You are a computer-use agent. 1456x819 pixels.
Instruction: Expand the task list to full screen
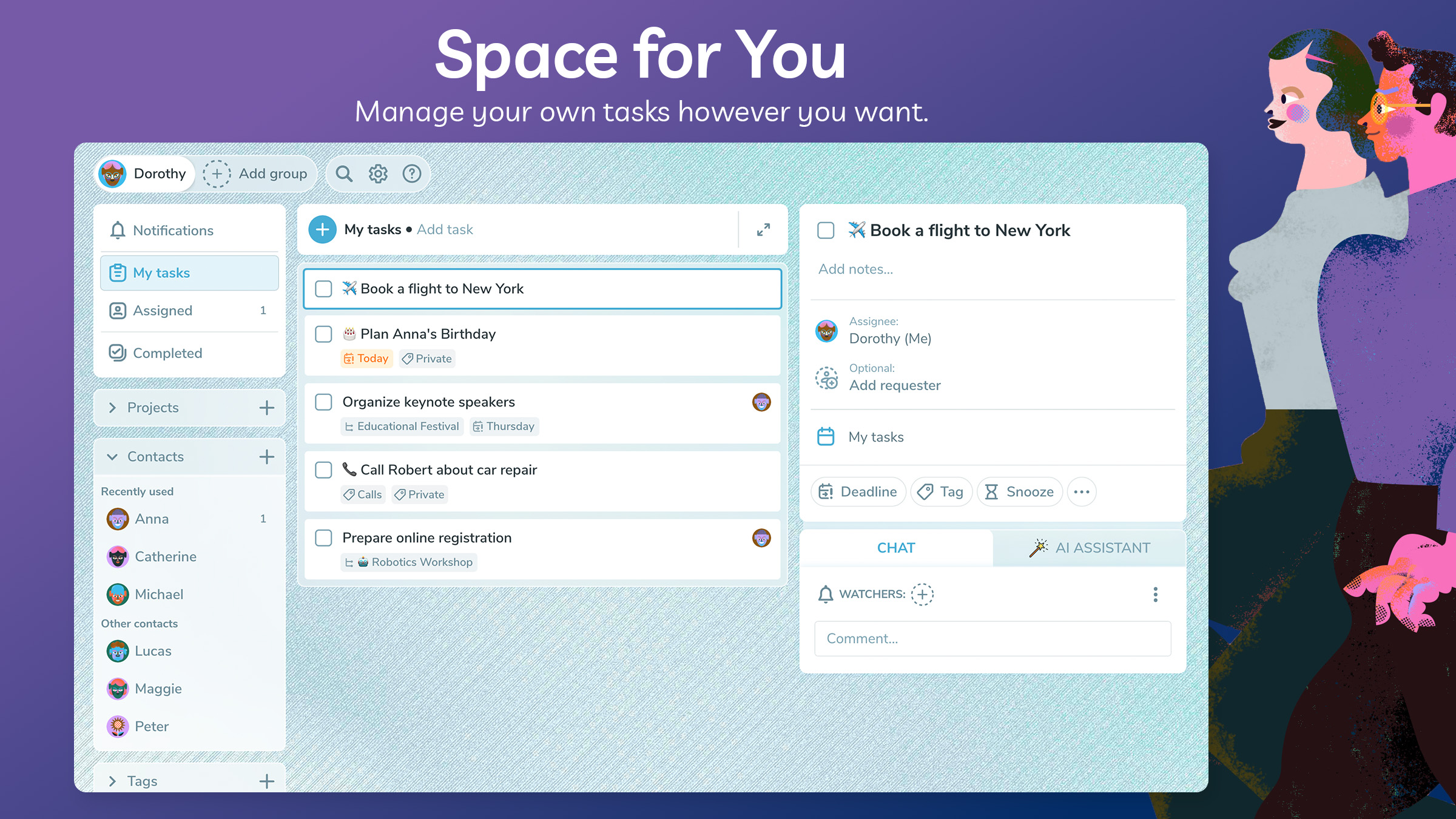coord(763,229)
